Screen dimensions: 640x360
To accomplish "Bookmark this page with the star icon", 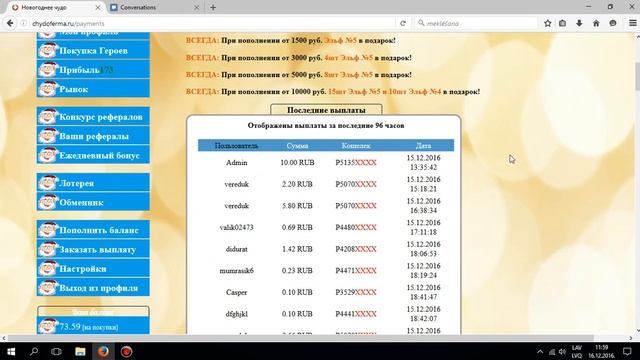I will tap(547, 23).
